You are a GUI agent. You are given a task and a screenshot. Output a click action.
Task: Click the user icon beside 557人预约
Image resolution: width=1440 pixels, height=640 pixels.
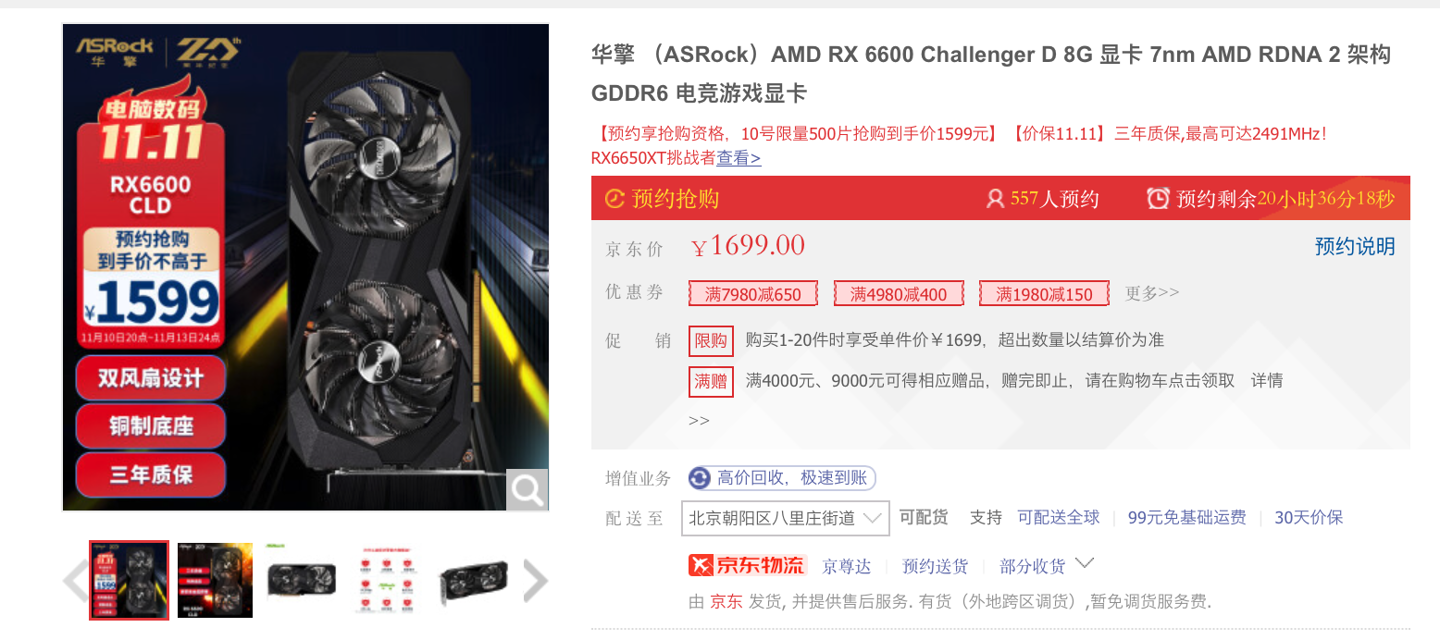tap(995, 199)
